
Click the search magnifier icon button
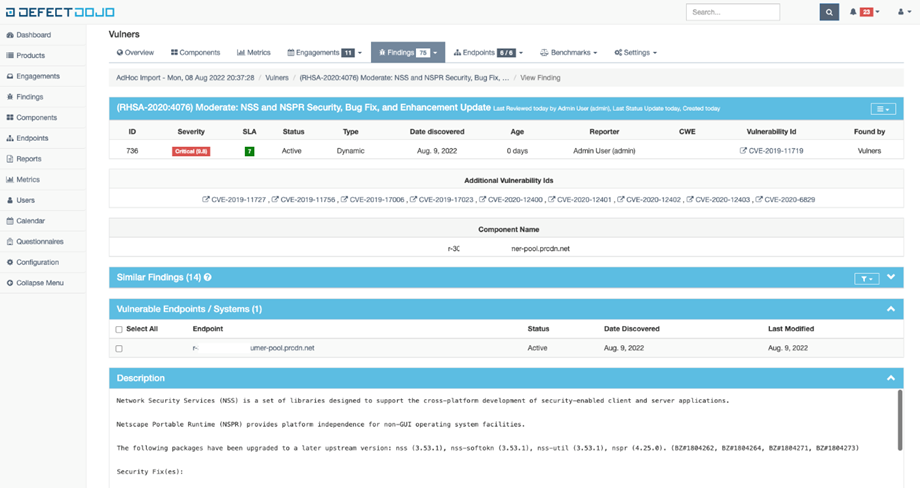829,12
